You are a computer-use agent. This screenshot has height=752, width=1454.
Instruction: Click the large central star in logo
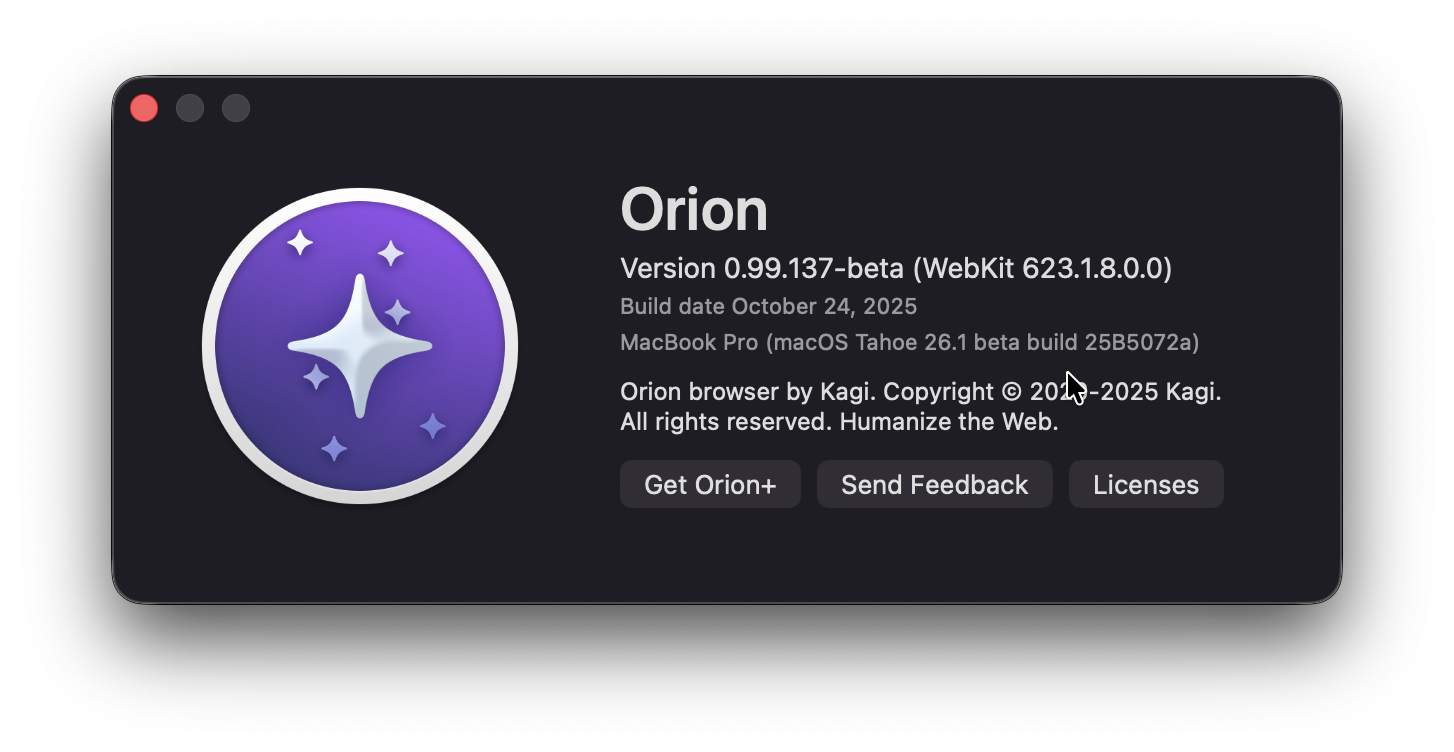point(360,346)
